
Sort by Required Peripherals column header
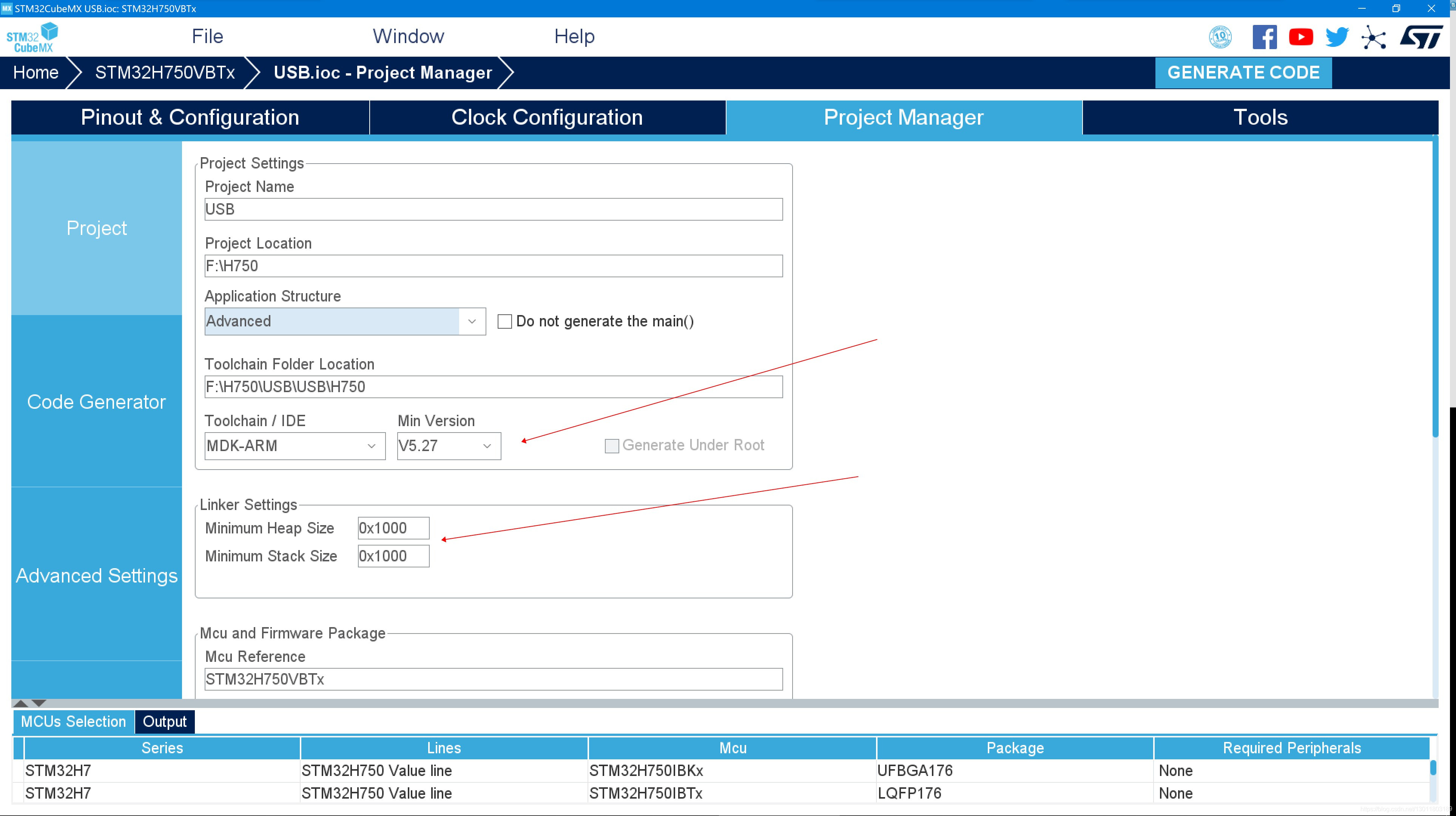point(1291,748)
